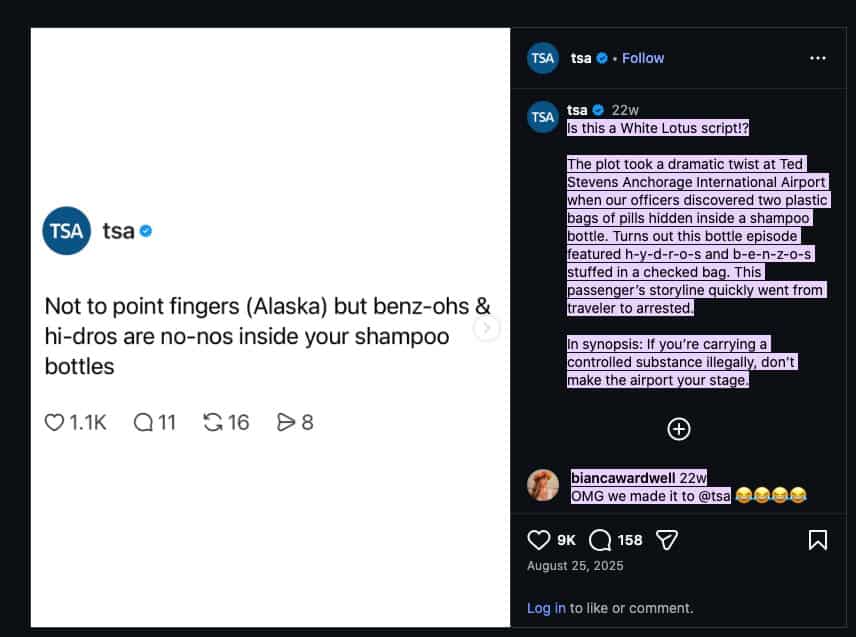Open the three-dot more options menu

(818, 58)
